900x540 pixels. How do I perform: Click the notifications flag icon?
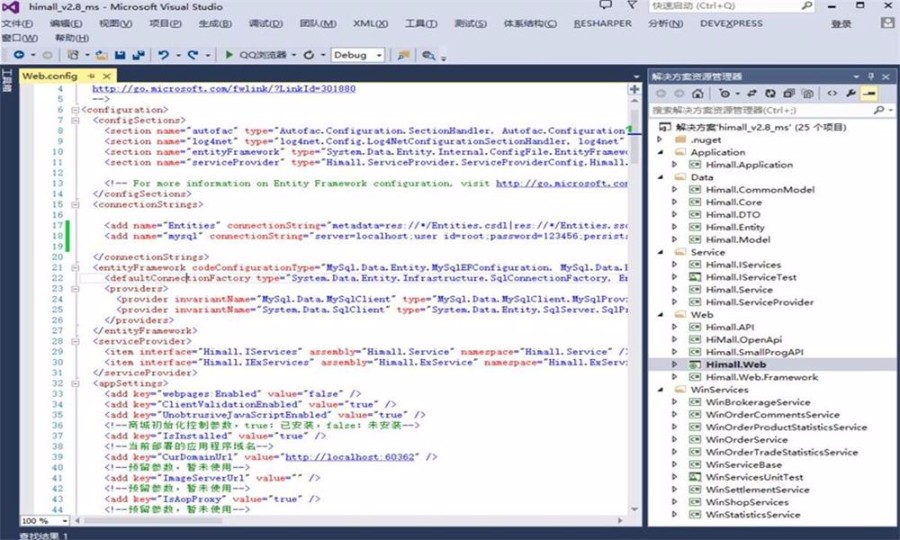[631, 5]
